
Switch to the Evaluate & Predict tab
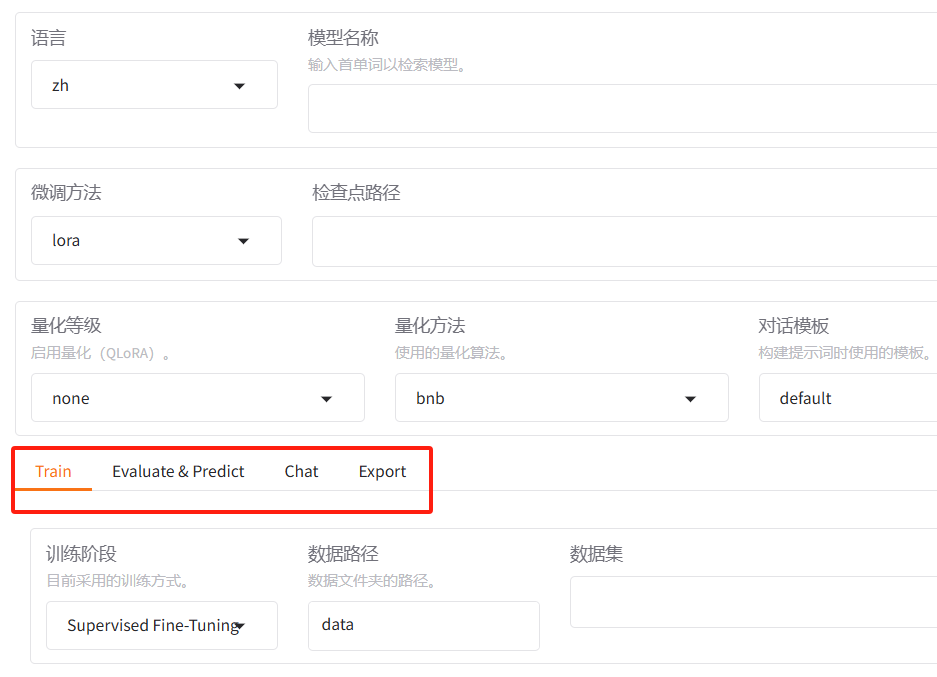point(178,471)
